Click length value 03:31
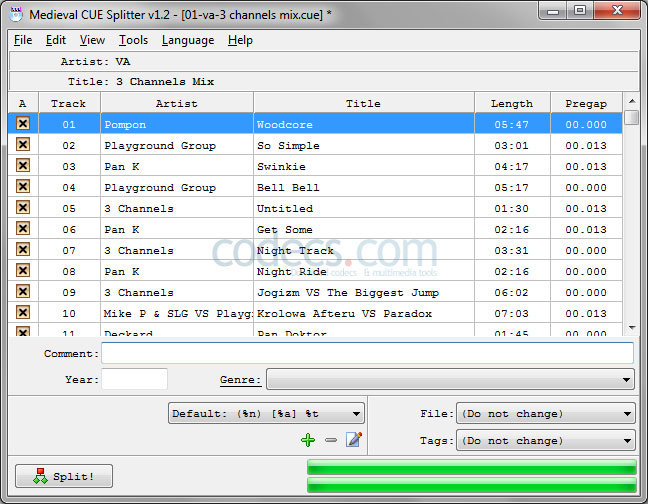This screenshot has height=504, width=648. (x=512, y=251)
